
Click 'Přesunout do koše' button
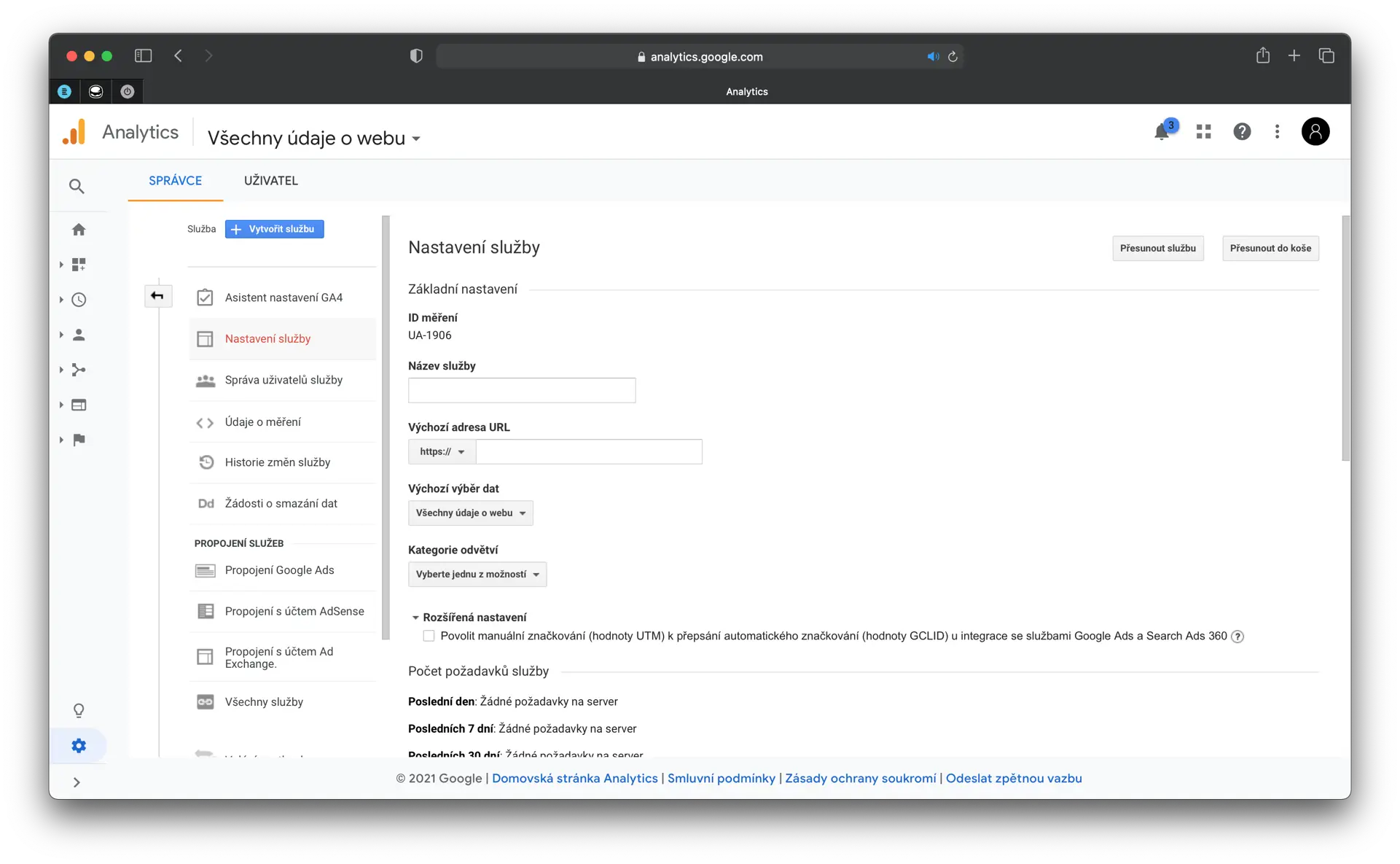1270,249
